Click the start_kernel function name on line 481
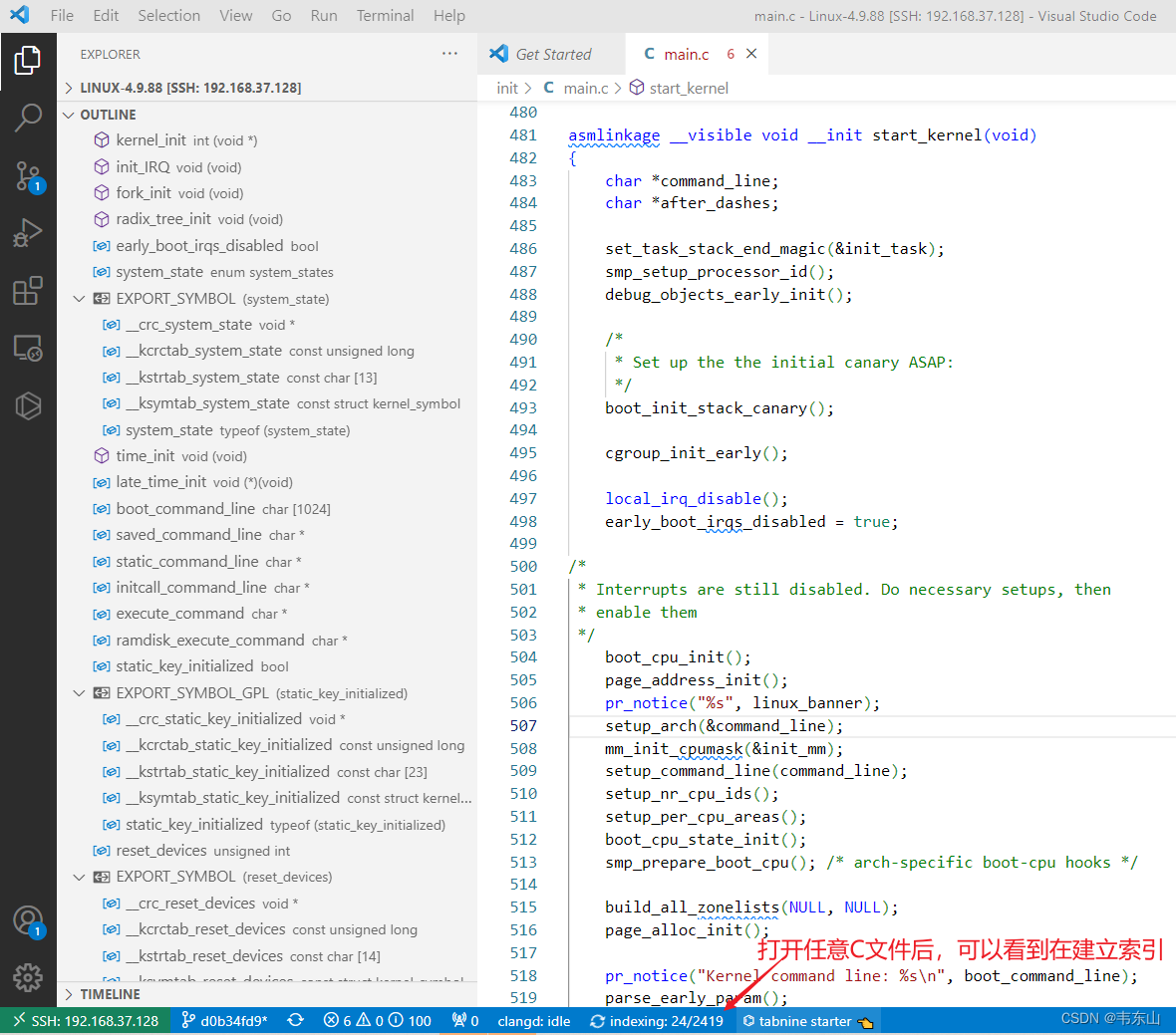The image size is (1176, 1035). 927,134
